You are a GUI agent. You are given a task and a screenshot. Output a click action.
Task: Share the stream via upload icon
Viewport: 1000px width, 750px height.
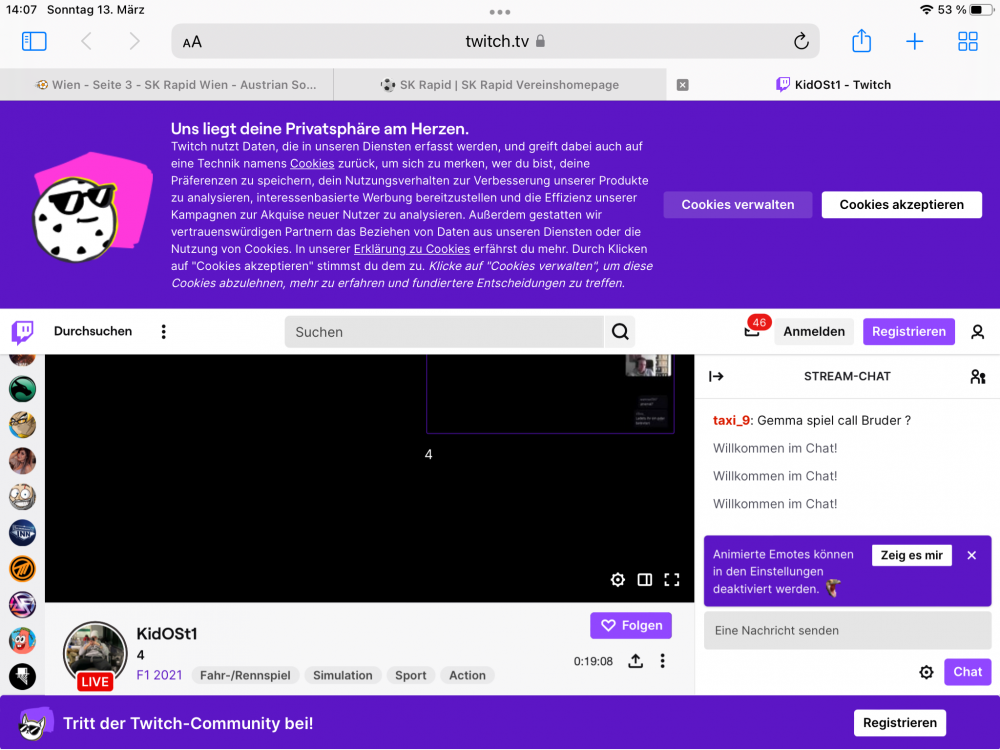[635, 661]
